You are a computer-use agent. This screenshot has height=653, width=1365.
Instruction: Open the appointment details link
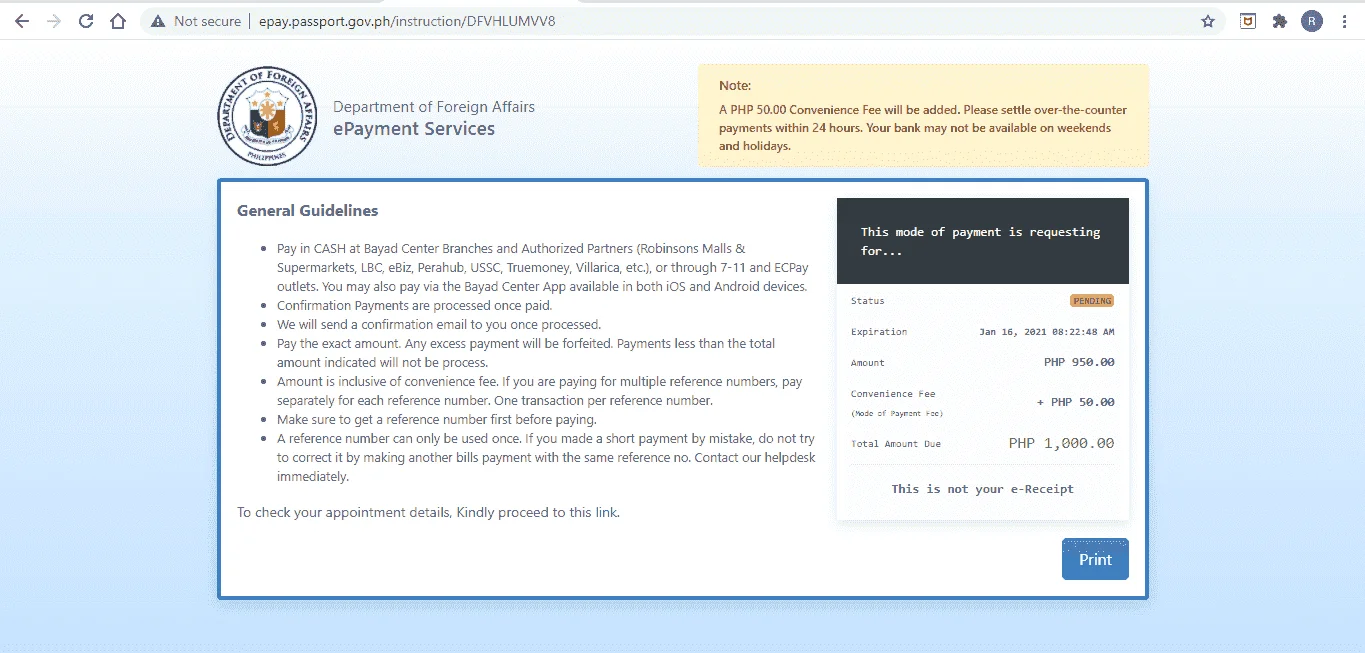pos(606,513)
